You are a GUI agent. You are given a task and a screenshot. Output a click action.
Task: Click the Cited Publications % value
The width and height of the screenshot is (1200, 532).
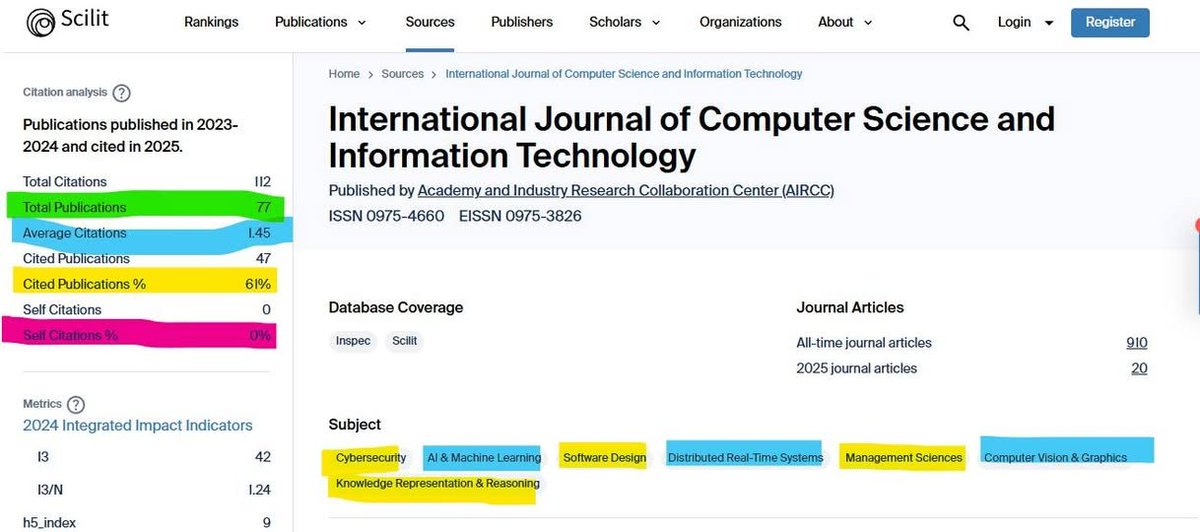point(259,284)
